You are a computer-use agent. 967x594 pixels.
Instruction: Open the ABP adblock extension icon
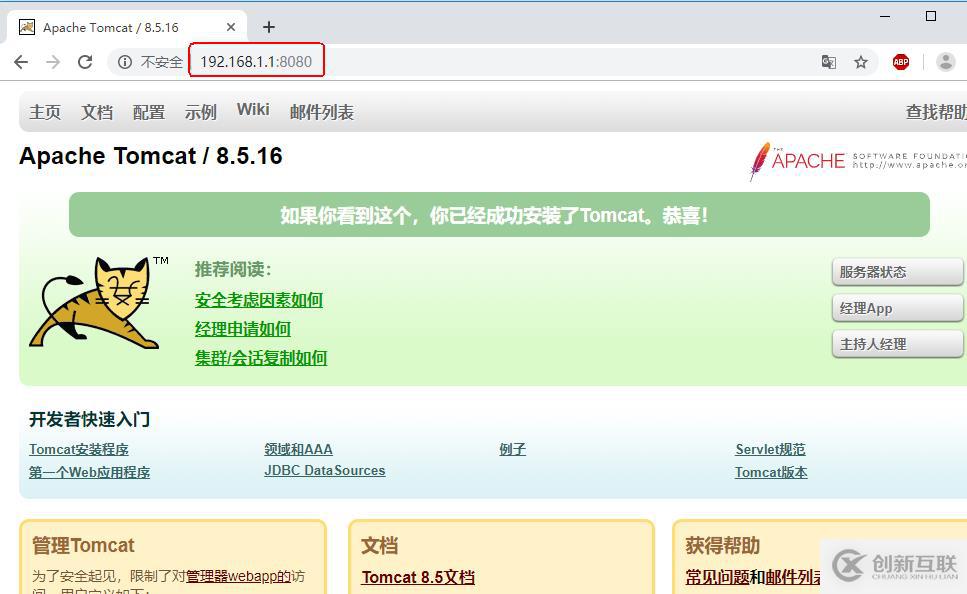click(x=901, y=62)
